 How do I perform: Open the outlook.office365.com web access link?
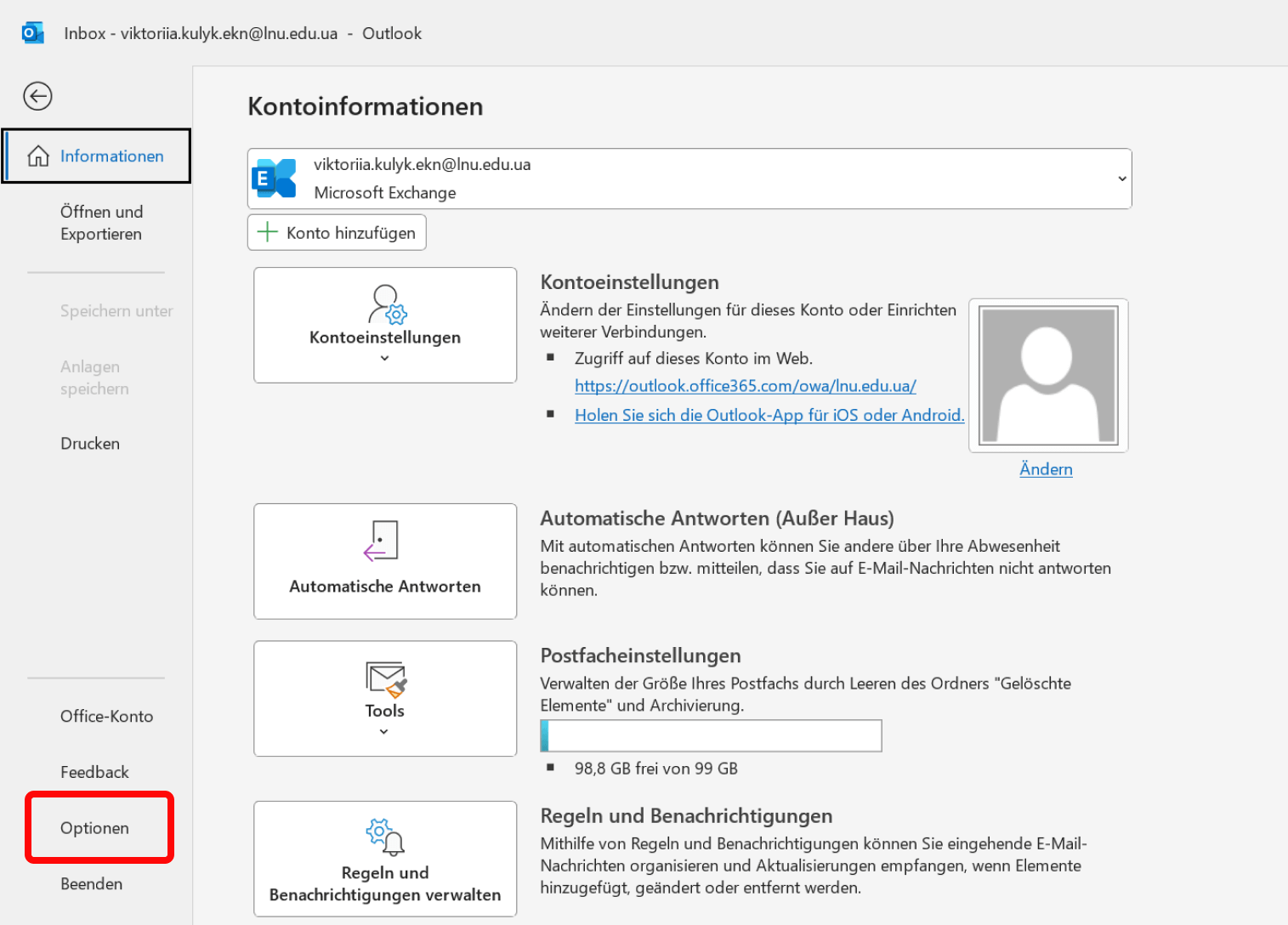[746, 386]
